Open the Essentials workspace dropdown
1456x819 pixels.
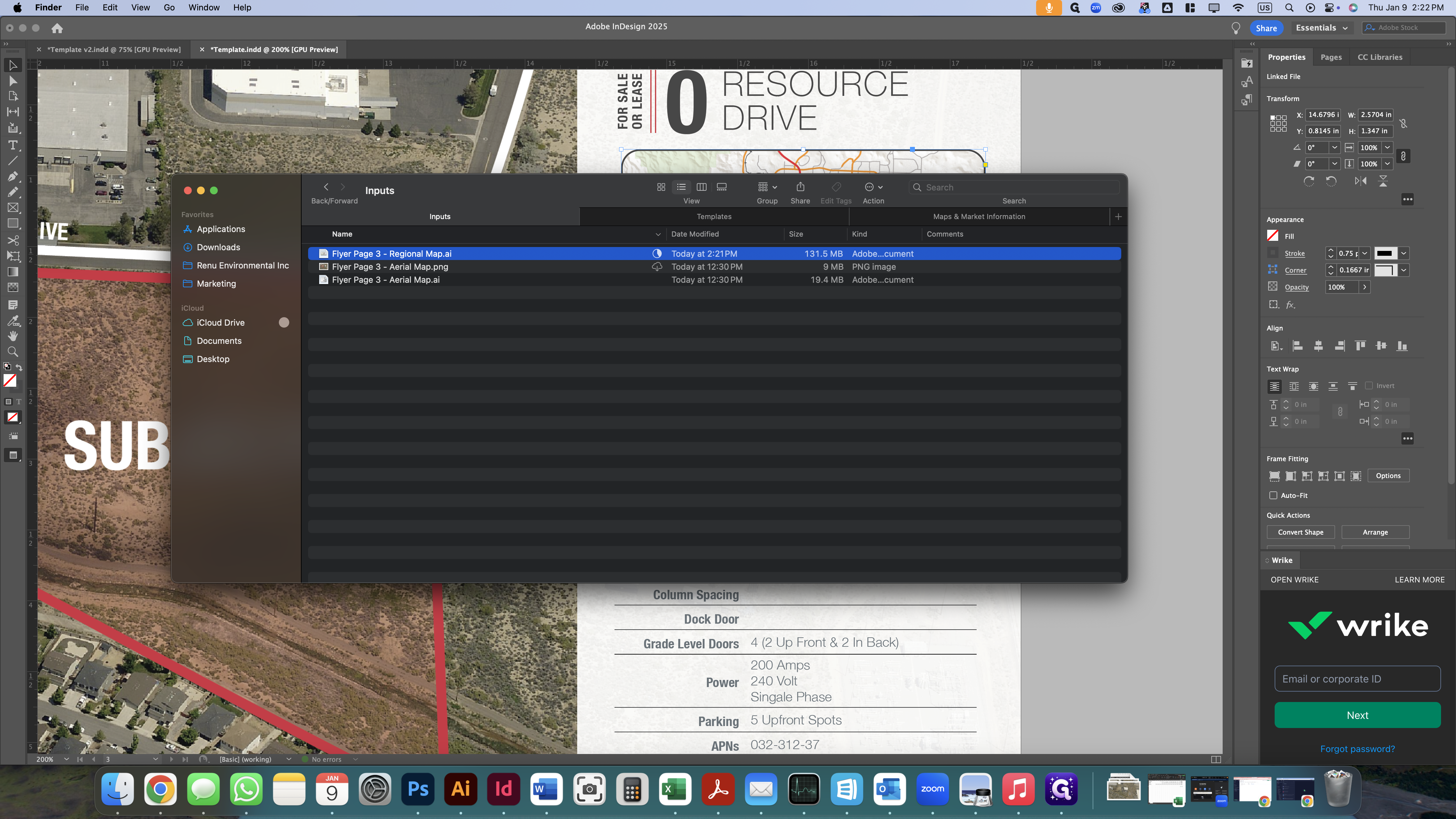pyautogui.click(x=1321, y=28)
